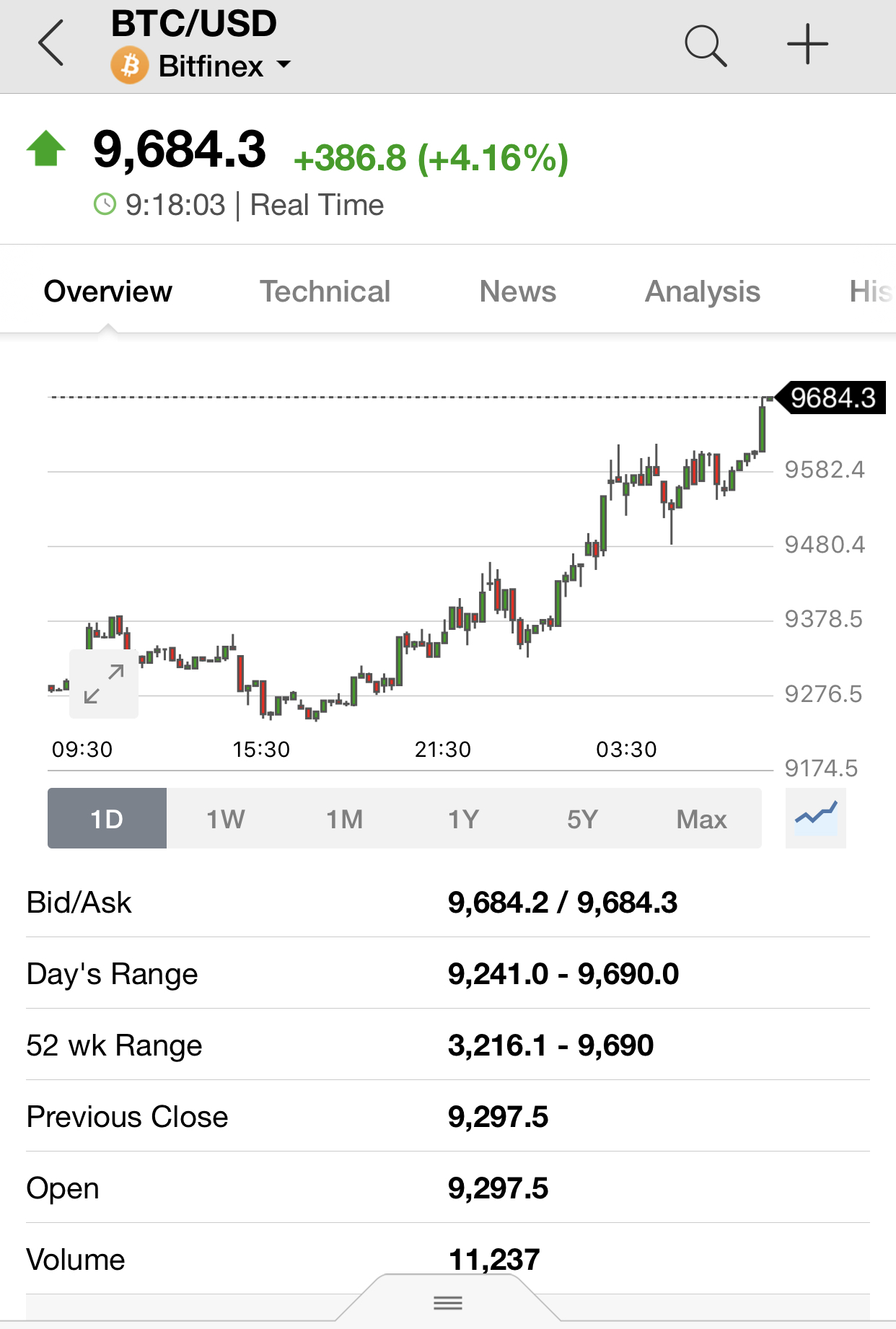Pull up the bottom drawer handle
This screenshot has height=1329, width=896.
coord(447,1302)
